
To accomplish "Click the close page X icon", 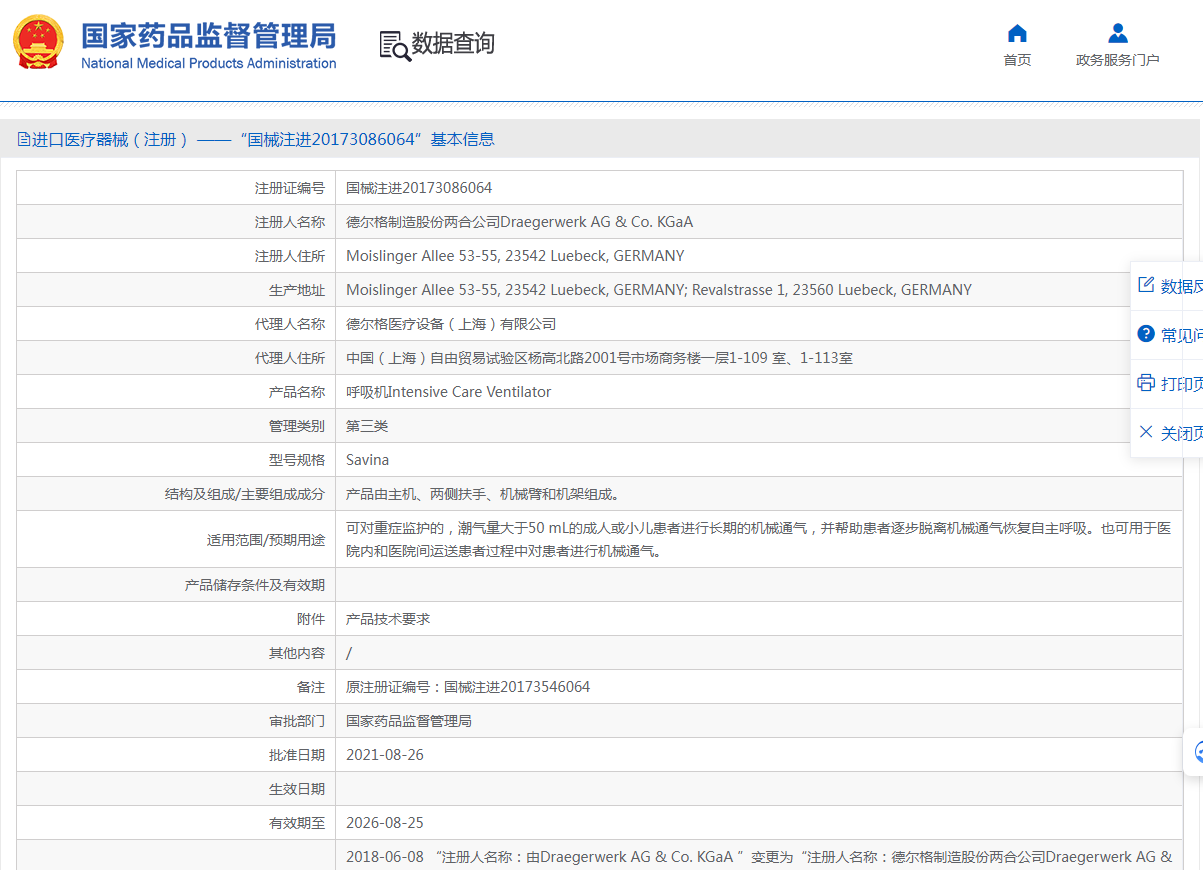I will (x=1146, y=432).
